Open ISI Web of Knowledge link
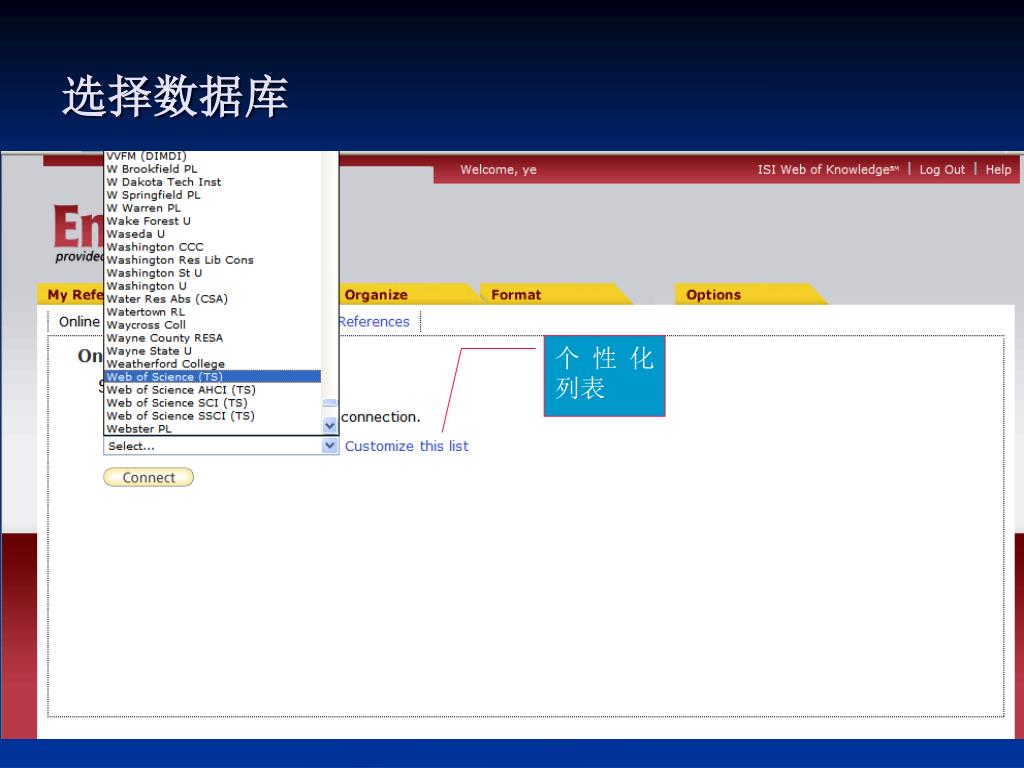Image resolution: width=1024 pixels, height=768 pixels. click(x=827, y=170)
